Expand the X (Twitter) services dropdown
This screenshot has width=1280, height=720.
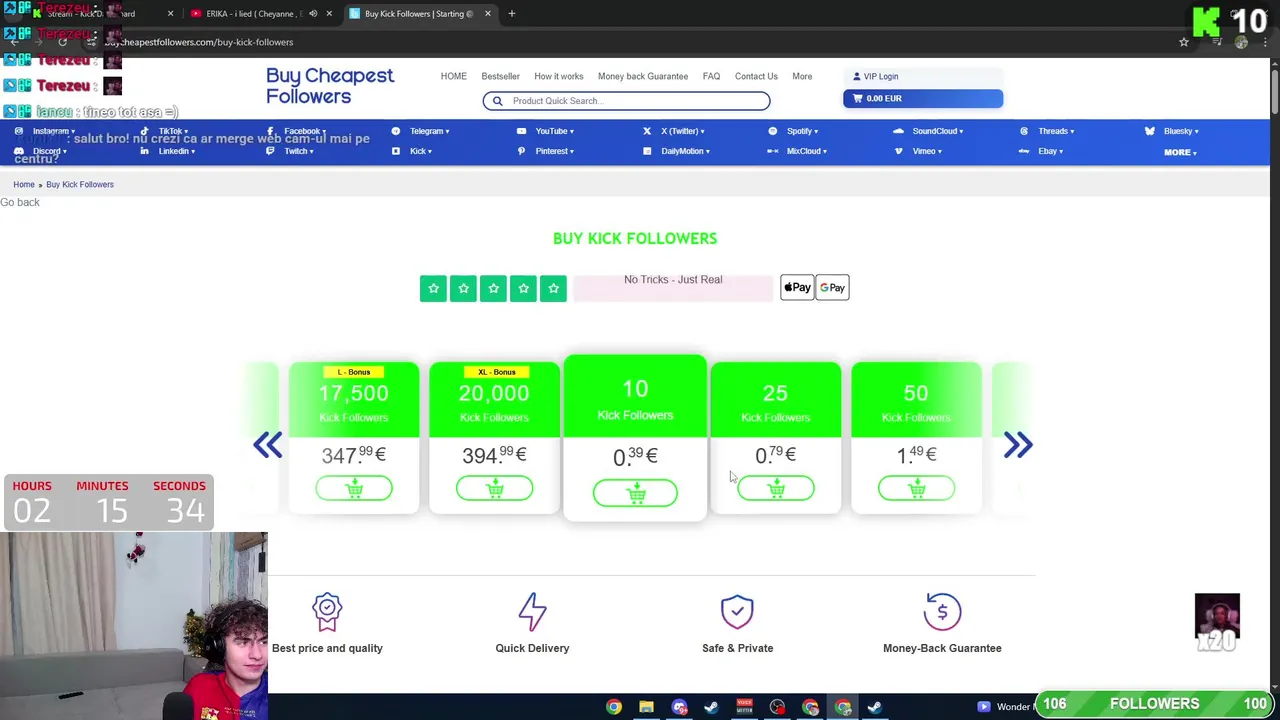pyautogui.click(x=682, y=131)
